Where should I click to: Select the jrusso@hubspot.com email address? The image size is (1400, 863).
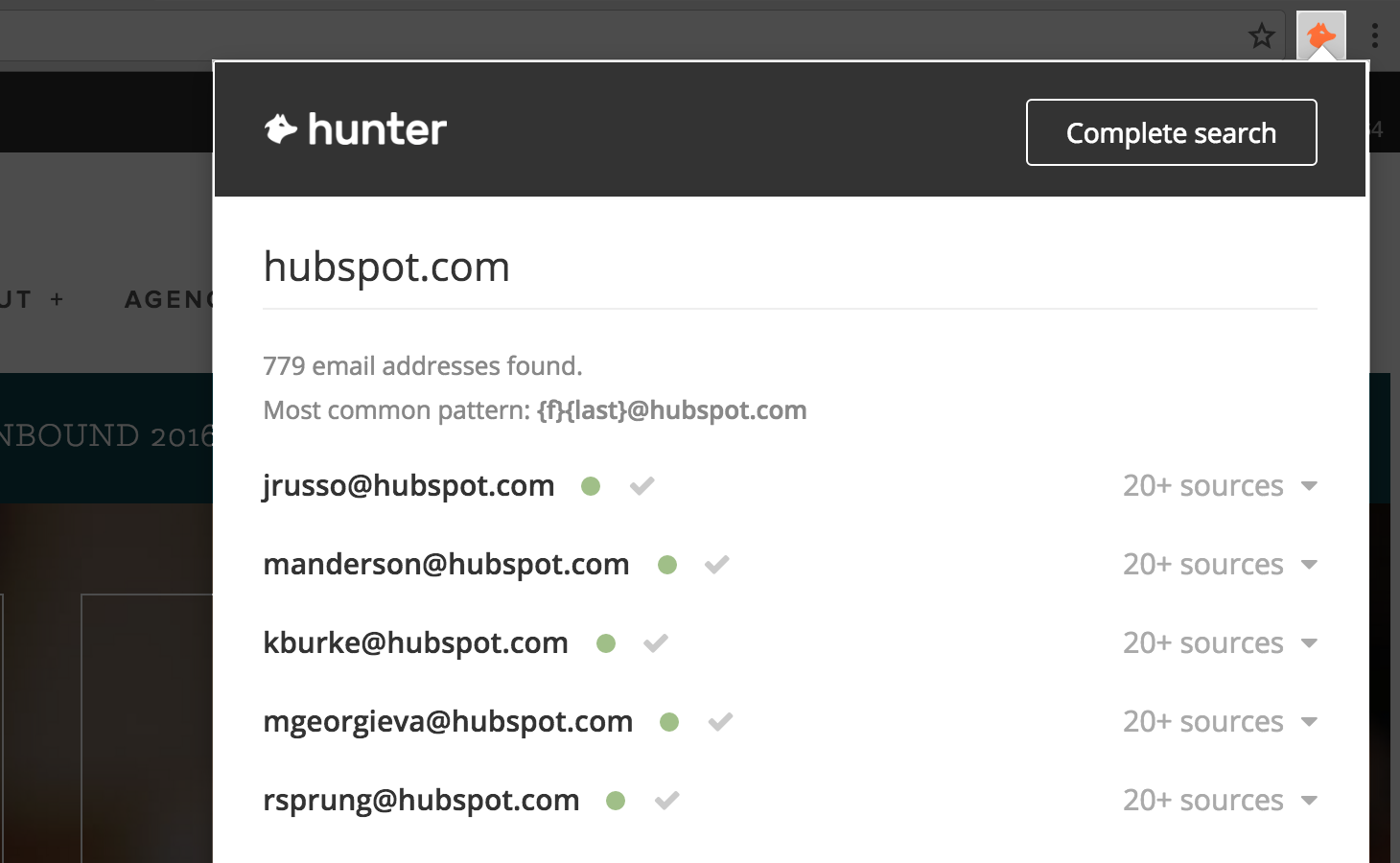pyautogui.click(x=408, y=486)
